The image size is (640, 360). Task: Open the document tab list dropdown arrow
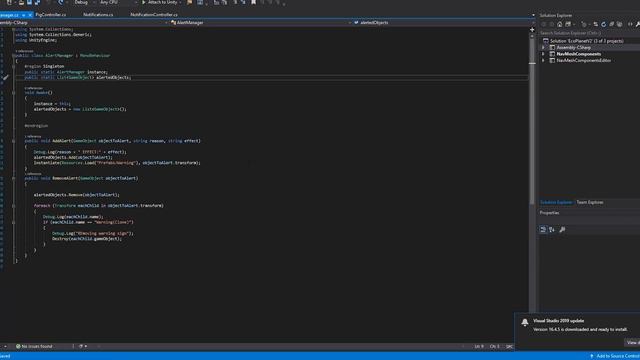click(533, 15)
